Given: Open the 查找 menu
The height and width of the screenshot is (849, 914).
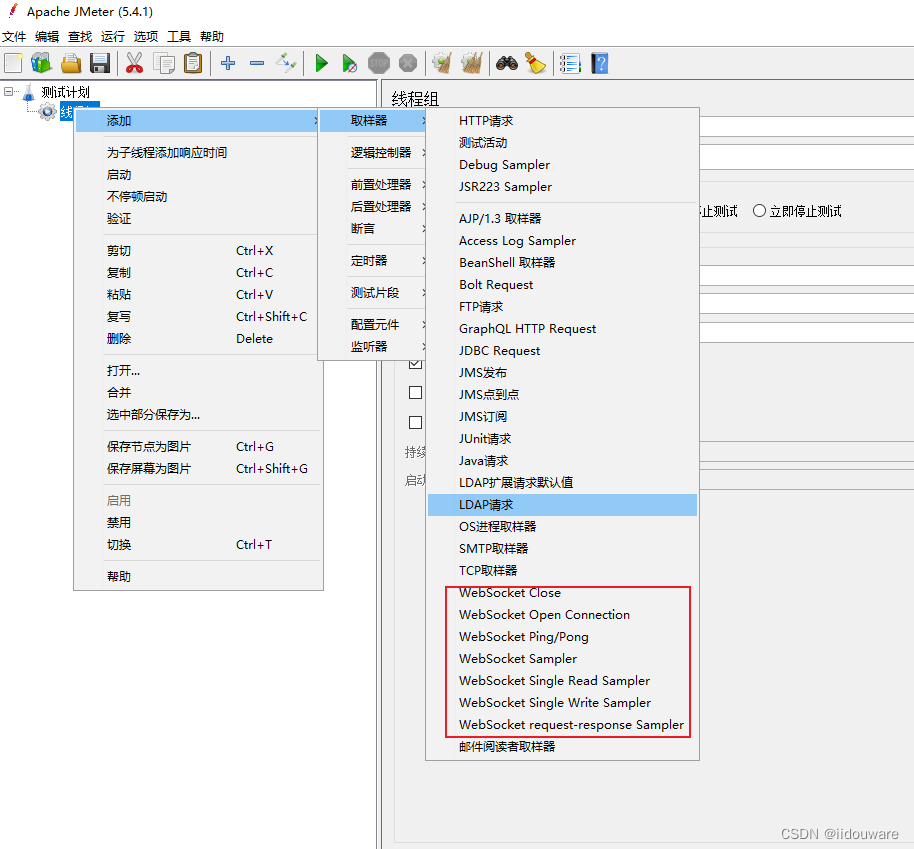Looking at the screenshot, I should [x=80, y=37].
